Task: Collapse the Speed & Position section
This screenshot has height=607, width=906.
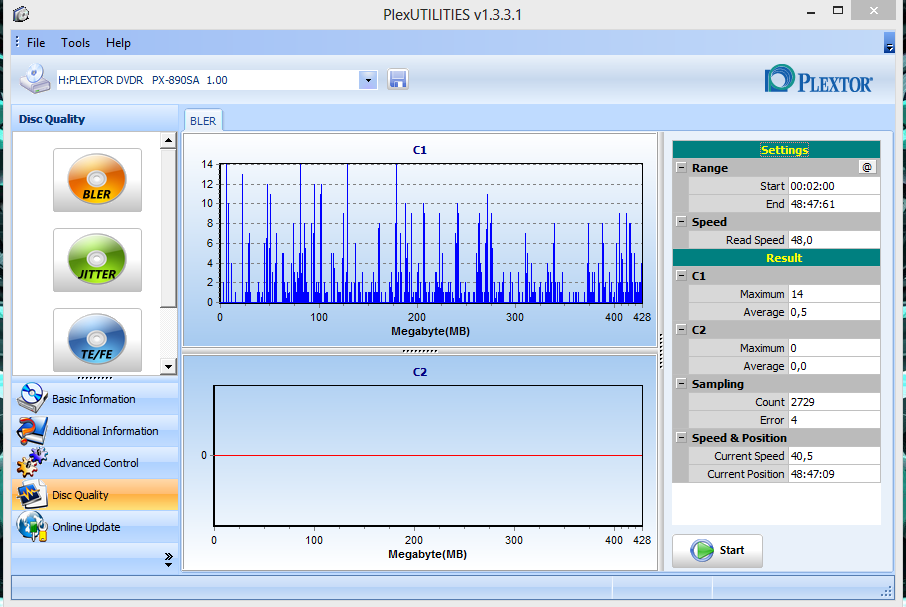Action: [x=681, y=438]
